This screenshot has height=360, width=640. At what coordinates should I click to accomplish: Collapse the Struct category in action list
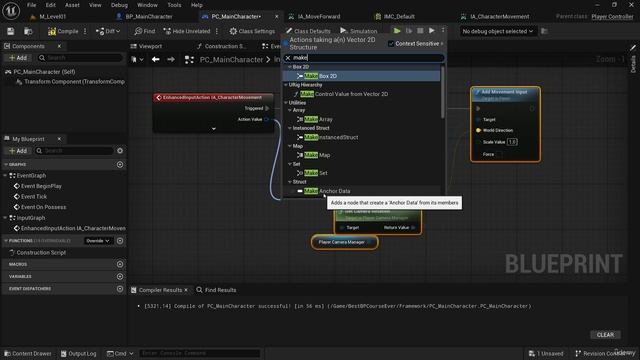290,182
